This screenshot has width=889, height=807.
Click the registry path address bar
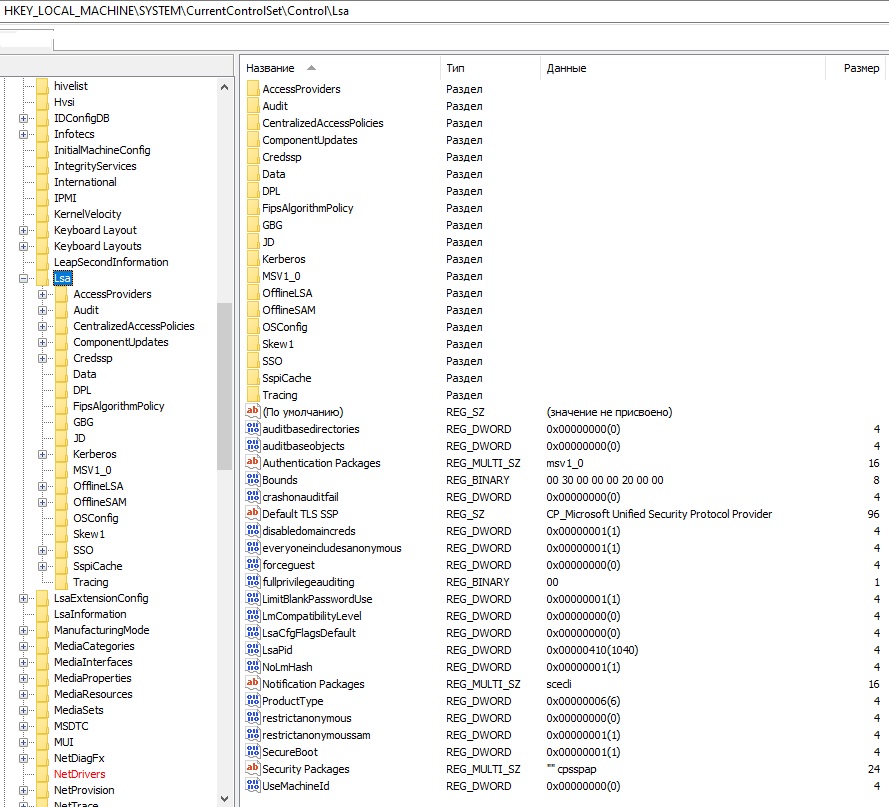click(444, 11)
